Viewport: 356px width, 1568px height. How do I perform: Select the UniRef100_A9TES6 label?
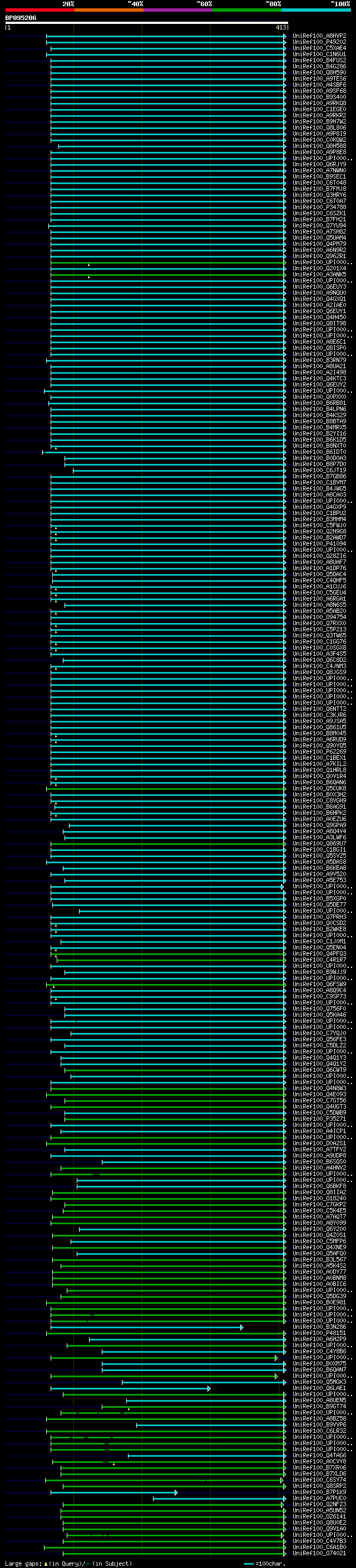(319, 78)
